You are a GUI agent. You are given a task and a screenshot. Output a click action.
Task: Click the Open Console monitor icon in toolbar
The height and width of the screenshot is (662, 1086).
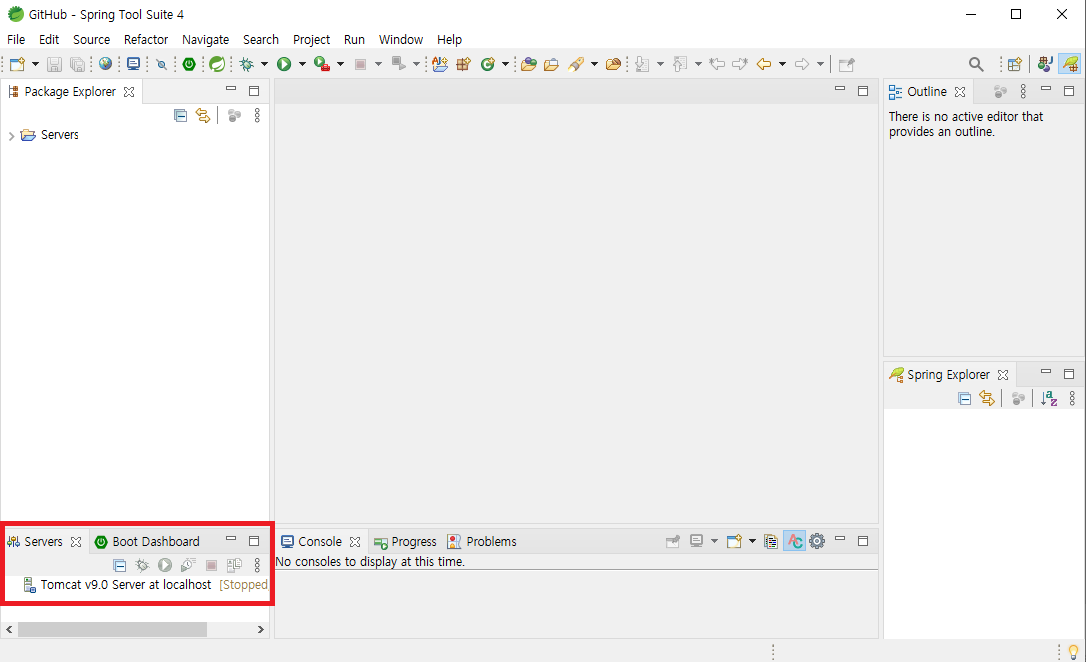133,64
